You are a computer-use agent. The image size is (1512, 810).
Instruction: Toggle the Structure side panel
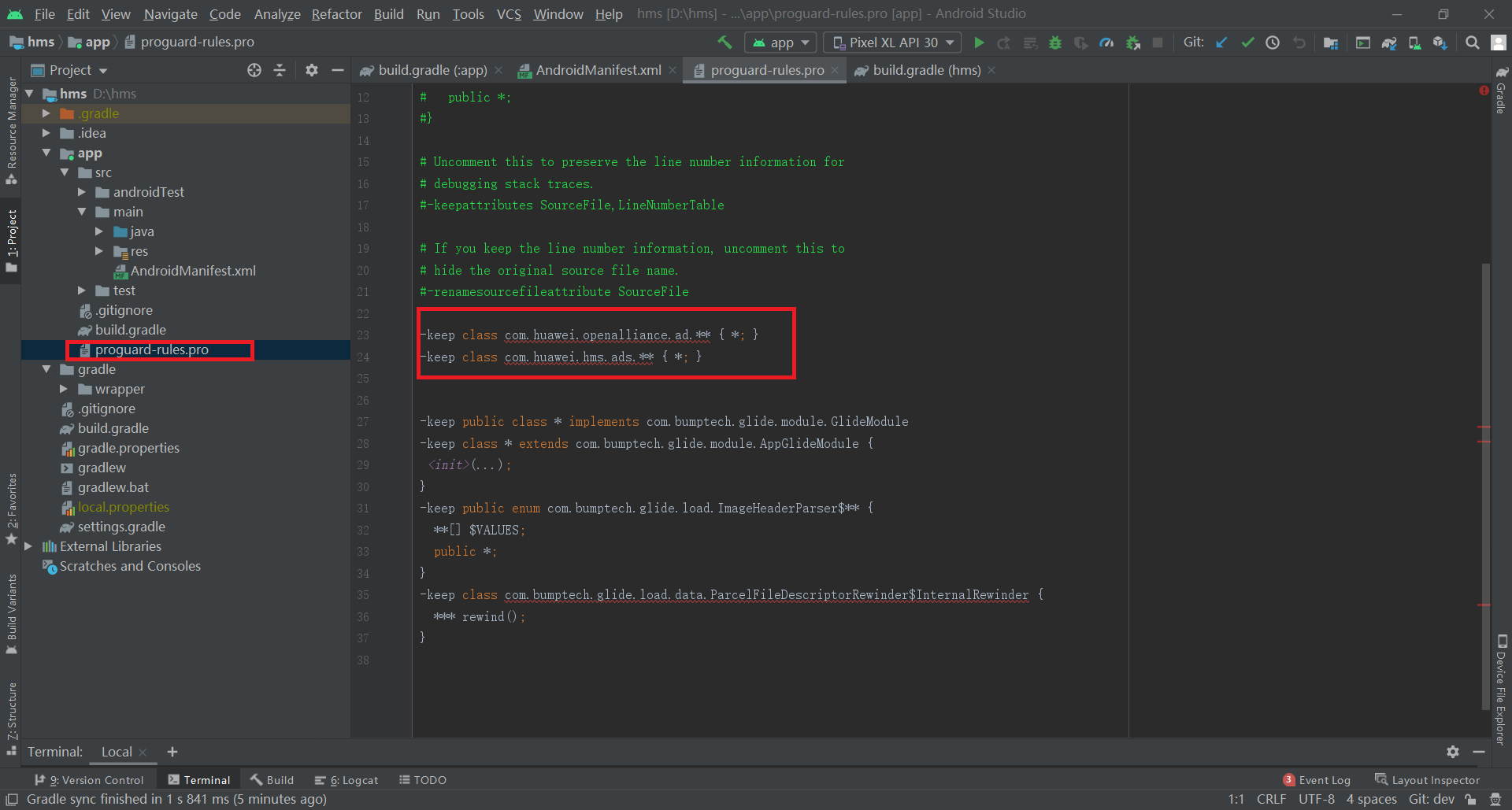(11, 718)
